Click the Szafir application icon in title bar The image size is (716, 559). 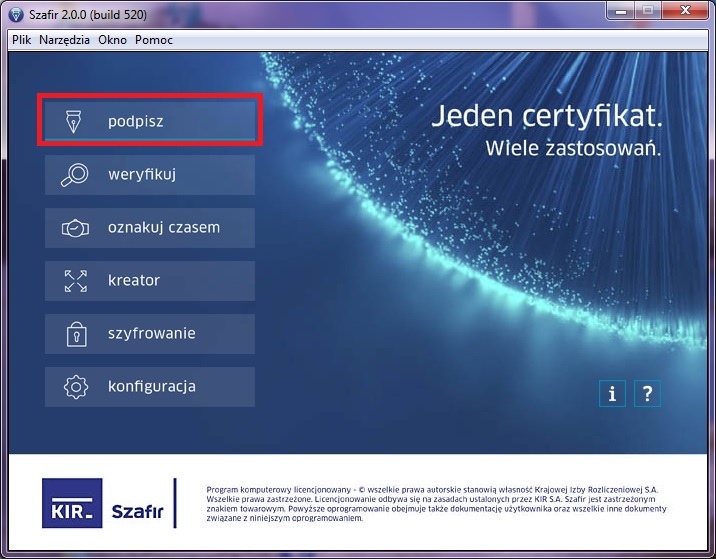[16, 15]
